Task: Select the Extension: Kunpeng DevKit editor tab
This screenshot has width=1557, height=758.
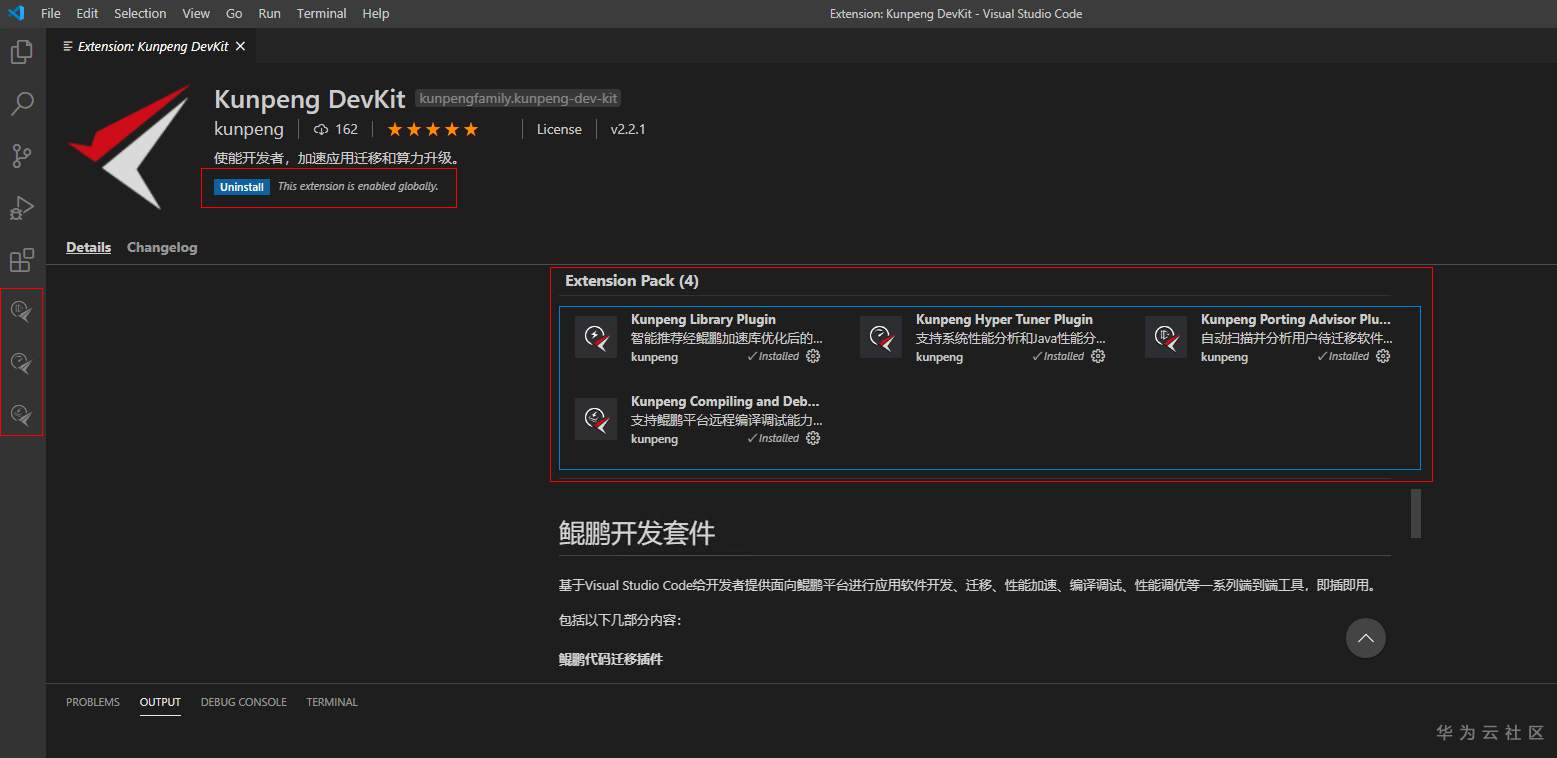Action: (x=153, y=46)
